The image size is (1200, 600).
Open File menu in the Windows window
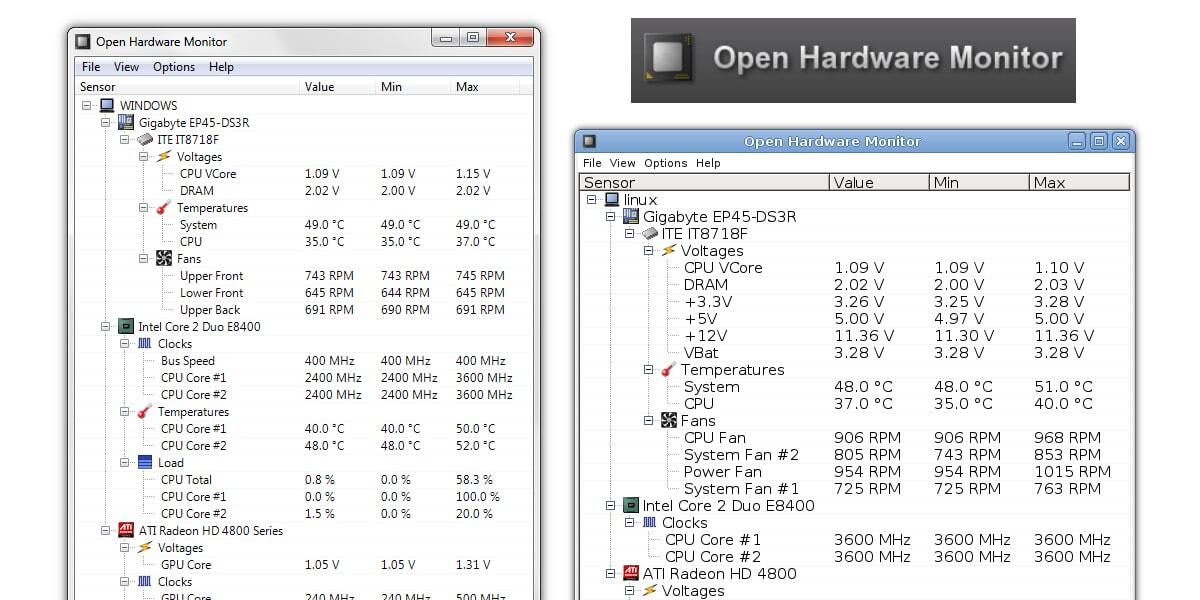pyautogui.click(x=91, y=67)
